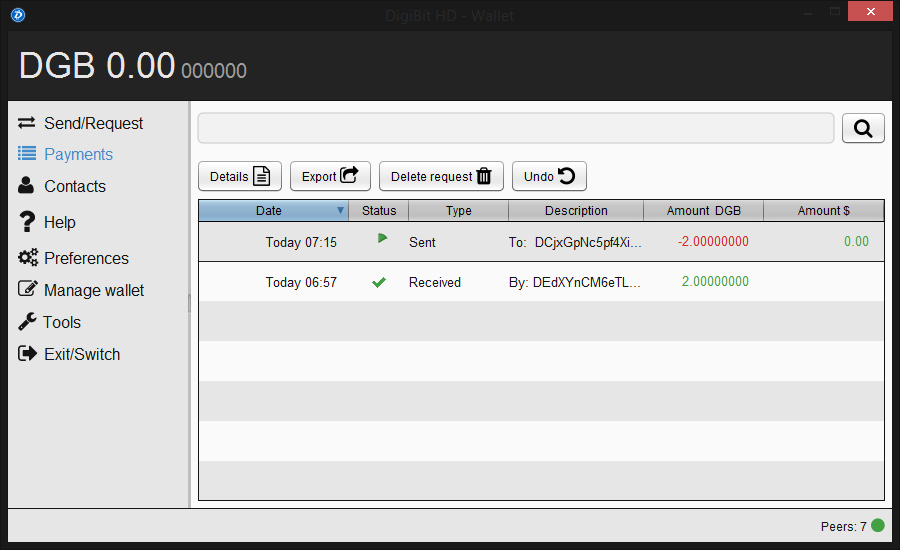Click the green peers connection indicator
This screenshot has height=550, width=900.
pyautogui.click(x=878, y=525)
